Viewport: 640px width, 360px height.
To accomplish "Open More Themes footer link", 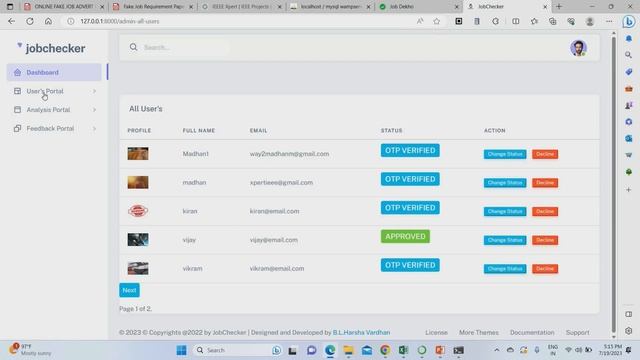I will 479,333.
